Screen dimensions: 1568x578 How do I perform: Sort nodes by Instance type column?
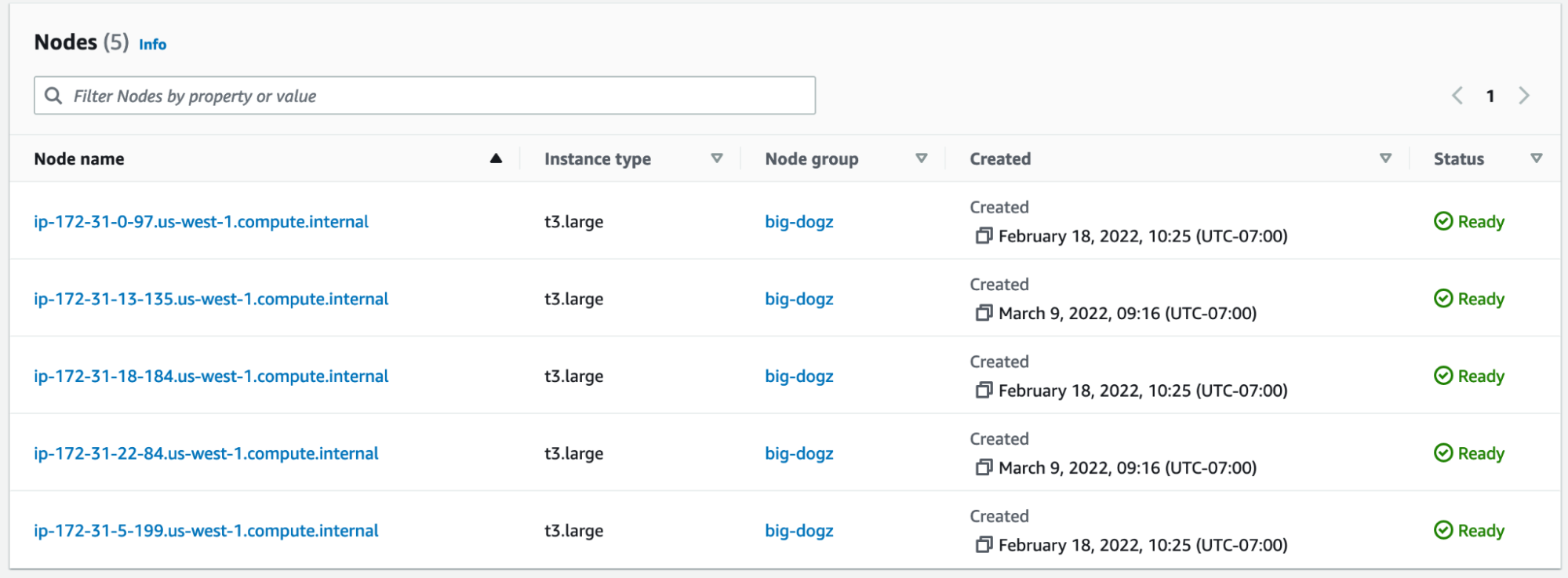pos(716,158)
